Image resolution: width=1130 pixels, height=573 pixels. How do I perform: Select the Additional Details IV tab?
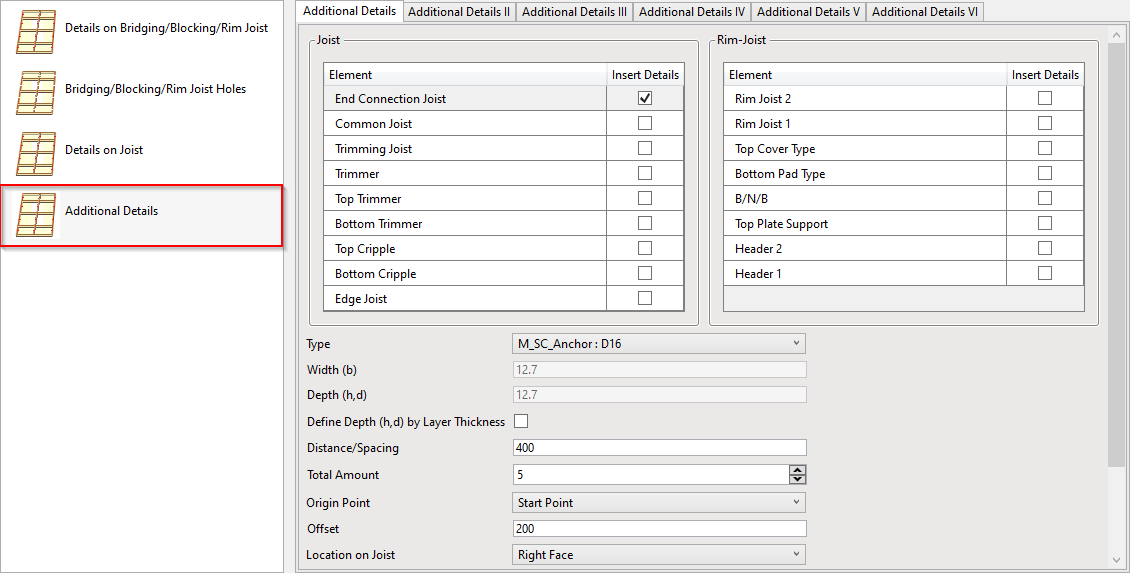(692, 12)
